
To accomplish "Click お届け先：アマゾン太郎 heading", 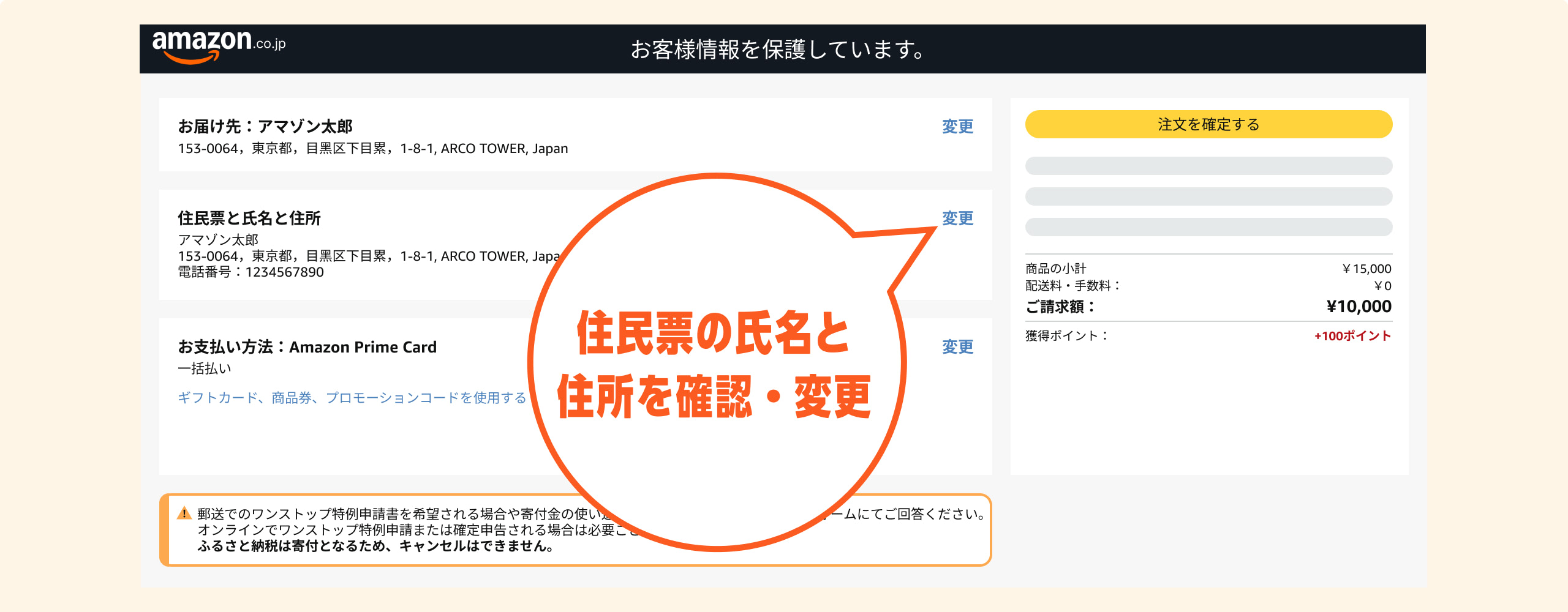I will [265, 127].
